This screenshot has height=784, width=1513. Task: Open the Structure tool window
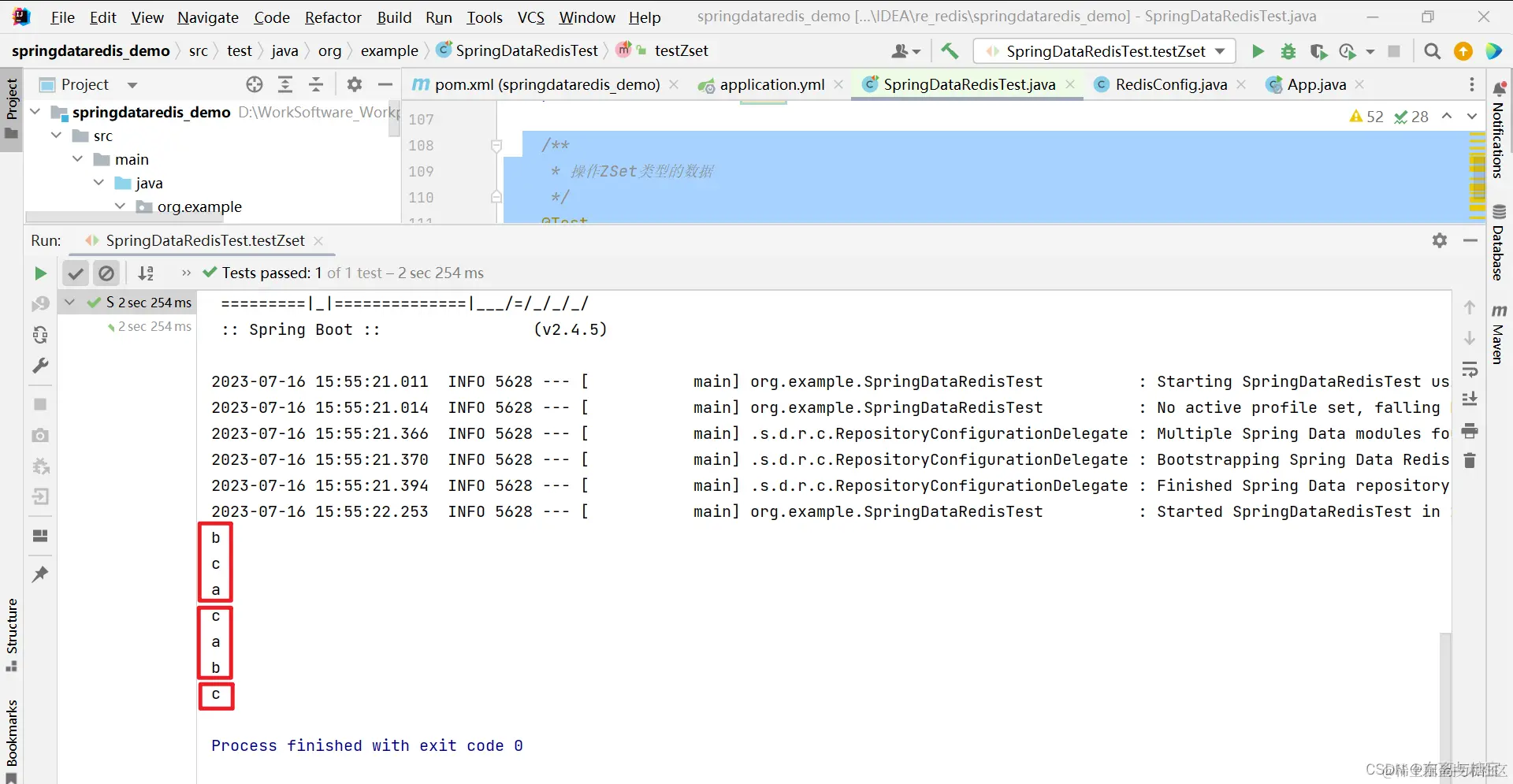(12, 634)
